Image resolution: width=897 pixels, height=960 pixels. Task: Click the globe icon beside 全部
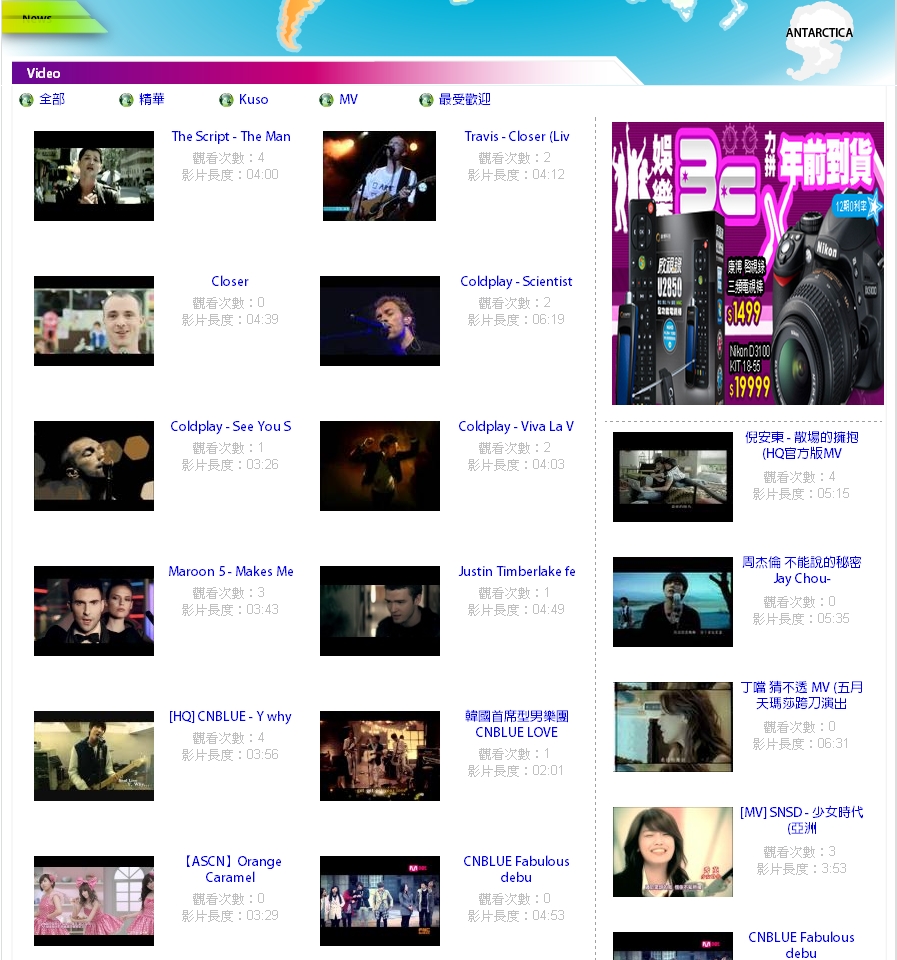(x=26, y=100)
